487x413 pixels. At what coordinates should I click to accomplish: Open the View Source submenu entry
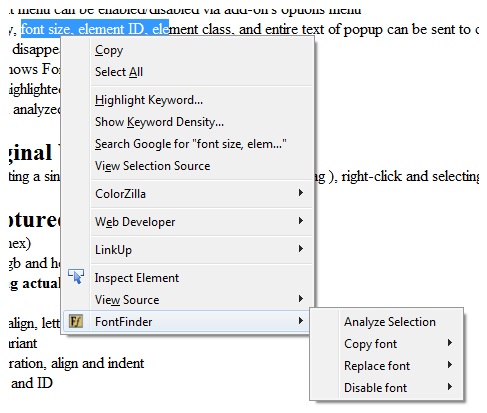tap(188, 300)
